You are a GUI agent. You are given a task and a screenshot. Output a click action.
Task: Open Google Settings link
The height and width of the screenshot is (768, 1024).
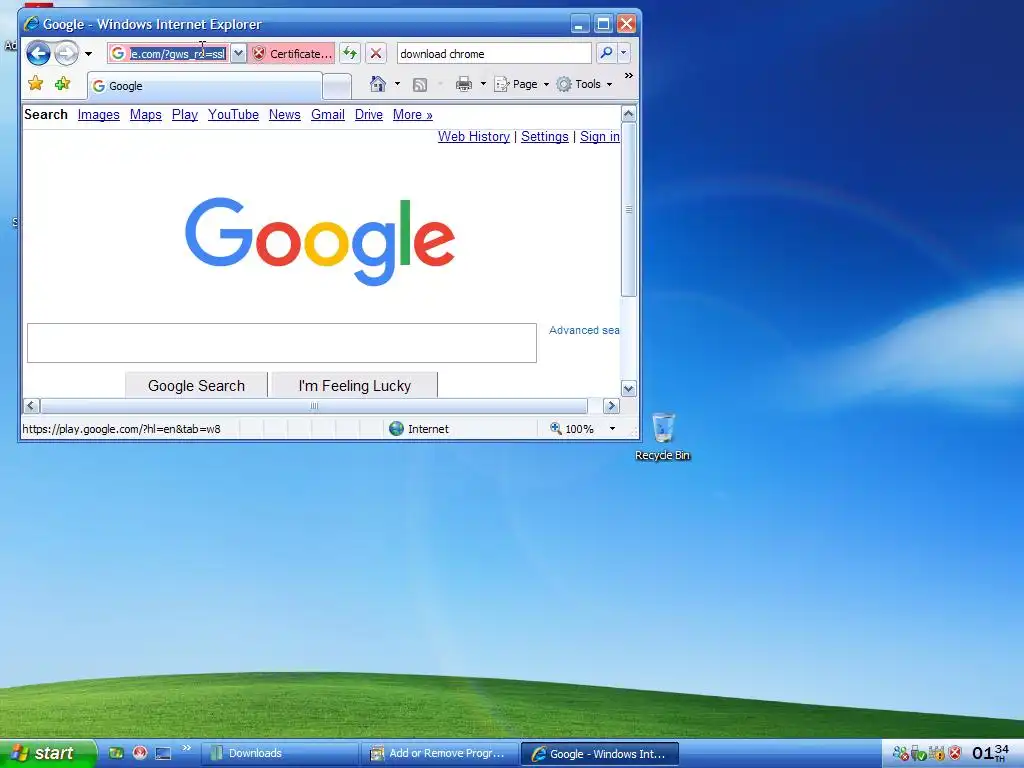pyautogui.click(x=545, y=136)
